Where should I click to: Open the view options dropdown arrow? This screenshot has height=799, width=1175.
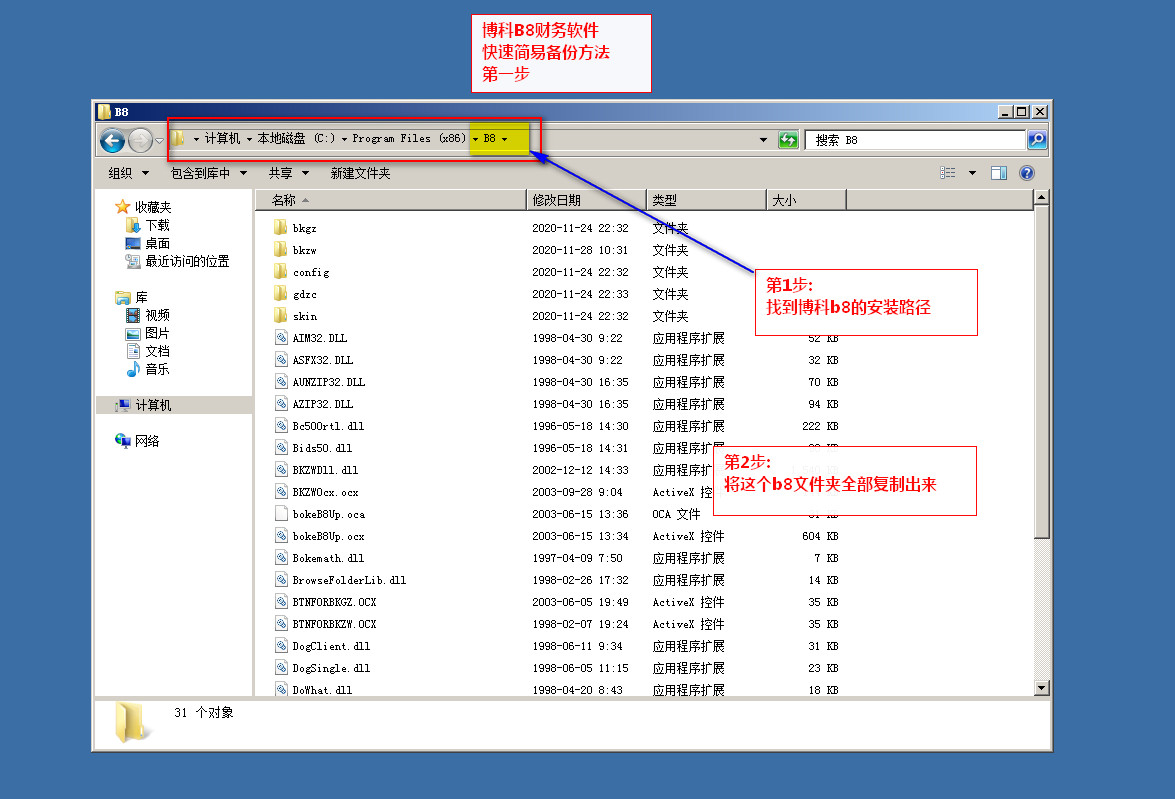(972, 173)
